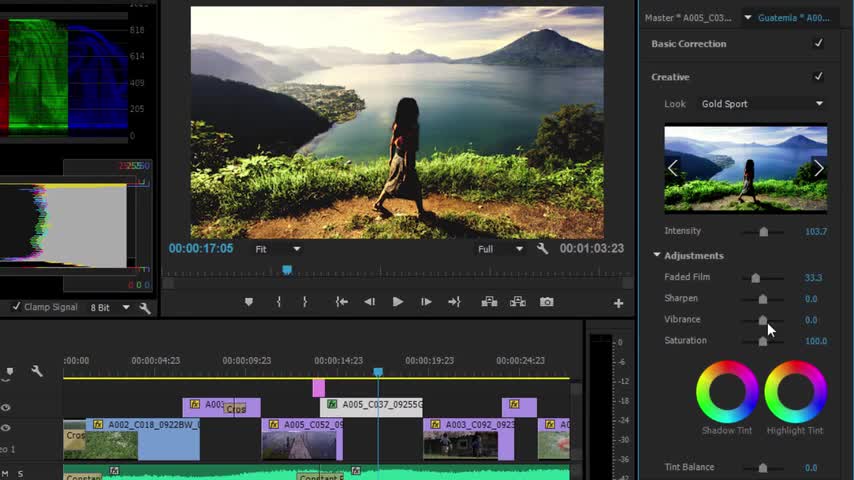Step back one frame
This screenshot has height=480, width=854.
click(x=369, y=302)
